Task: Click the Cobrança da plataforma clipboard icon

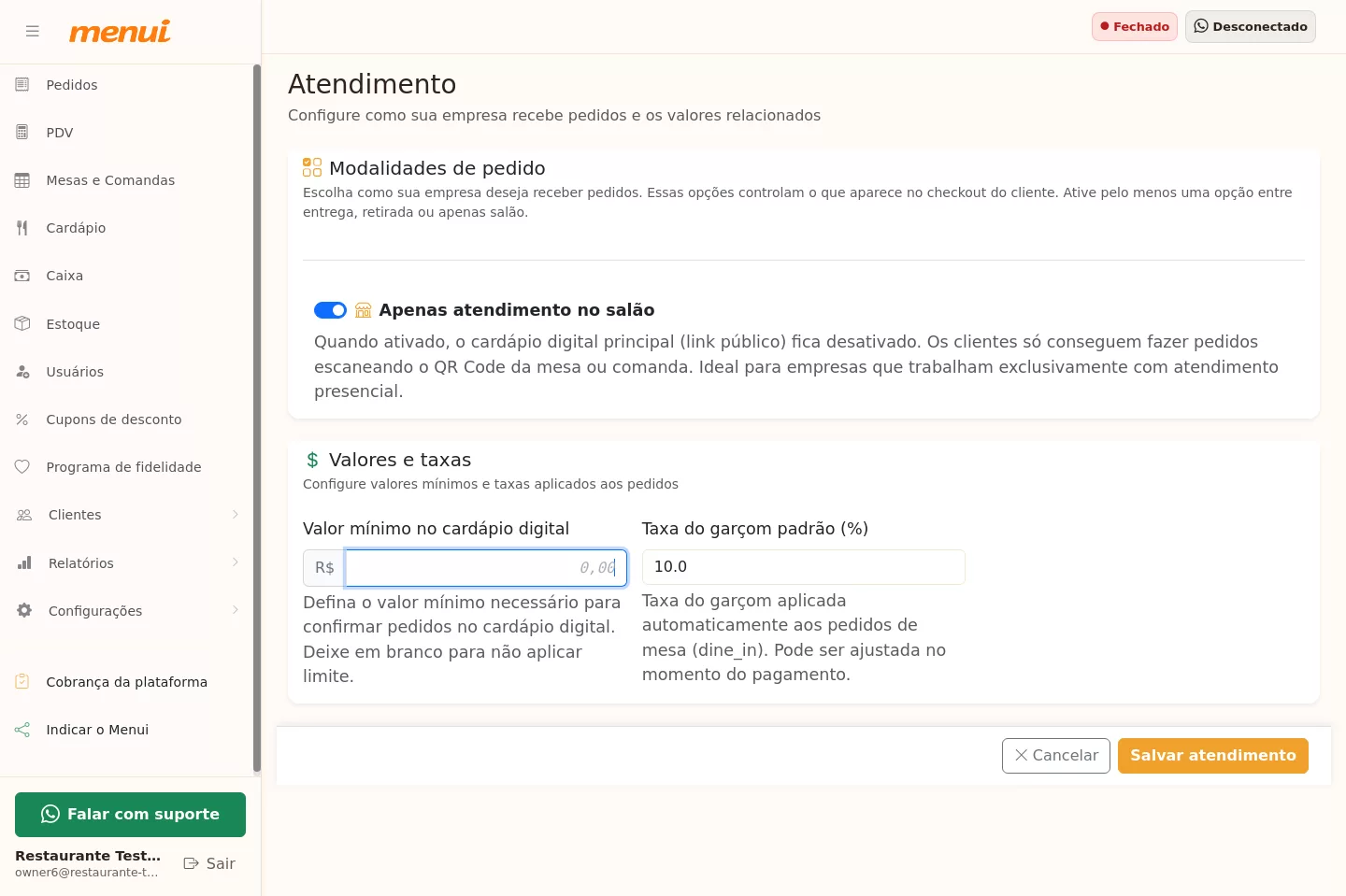Action: click(x=22, y=682)
